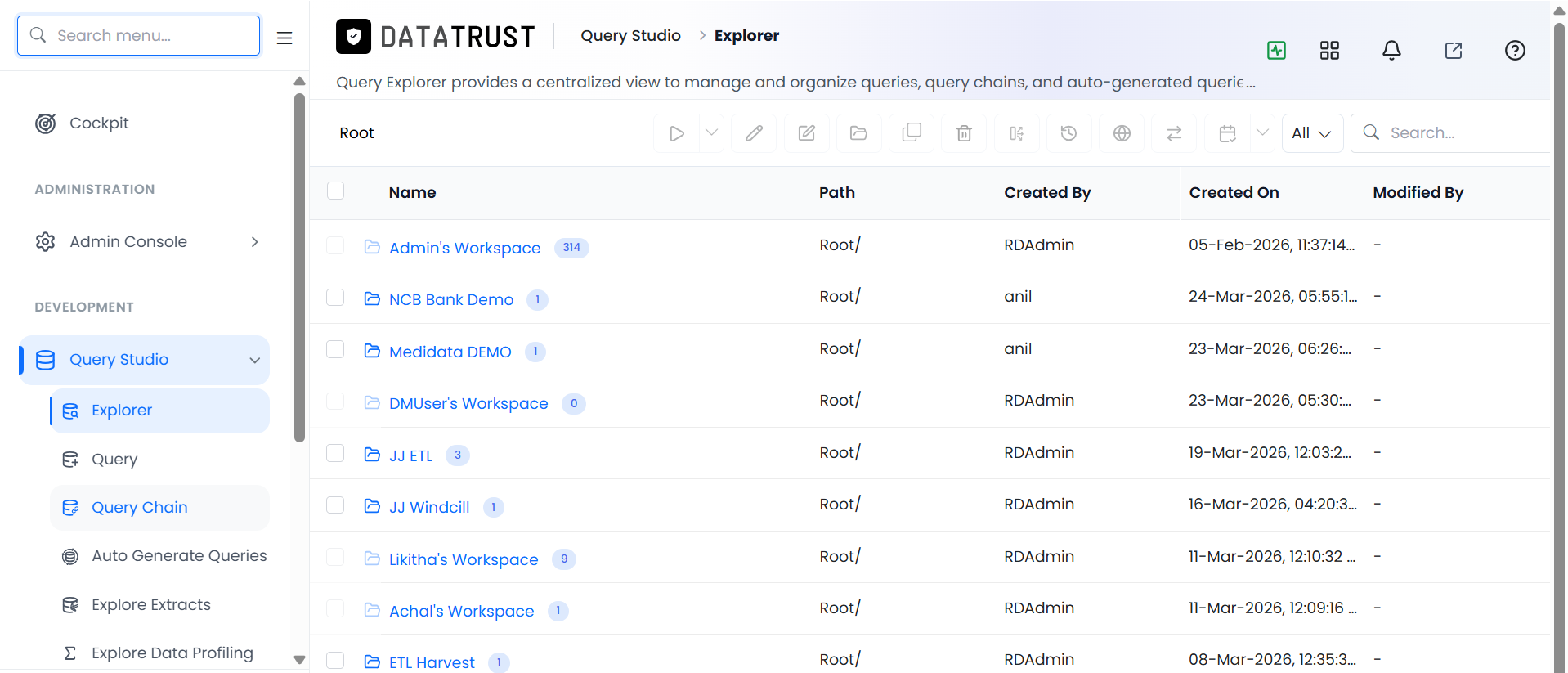
Task: Open Explore Extracts menu item
Action: [x=160, y=605]
